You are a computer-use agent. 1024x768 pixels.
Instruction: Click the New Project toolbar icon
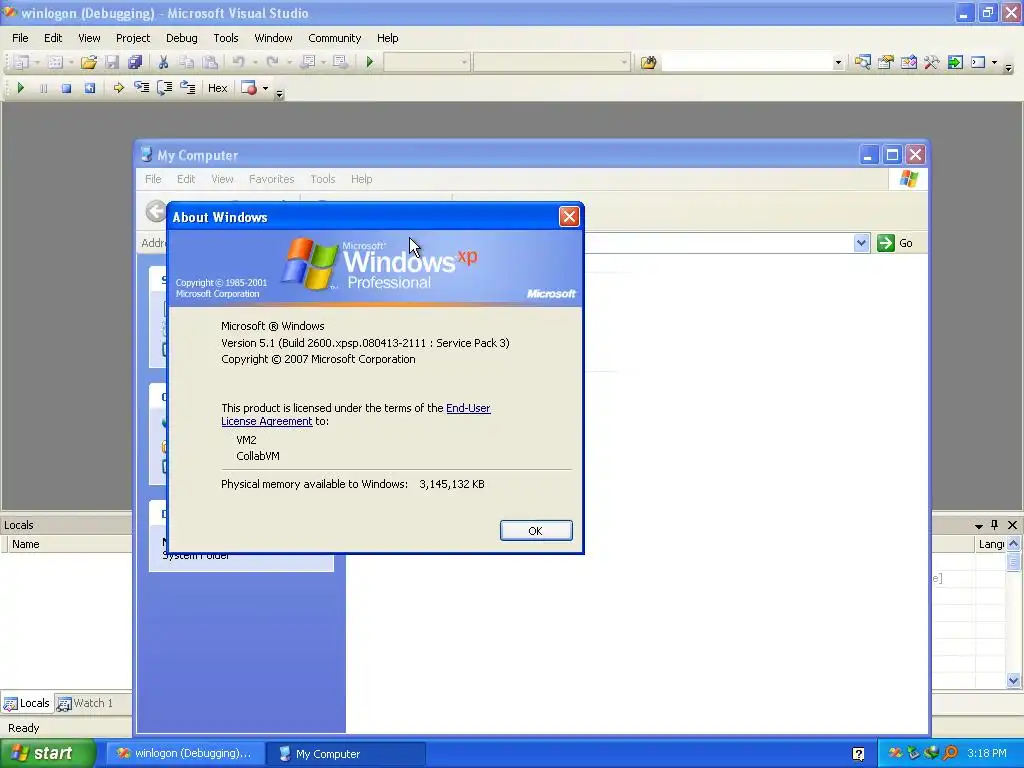(22, 62)
